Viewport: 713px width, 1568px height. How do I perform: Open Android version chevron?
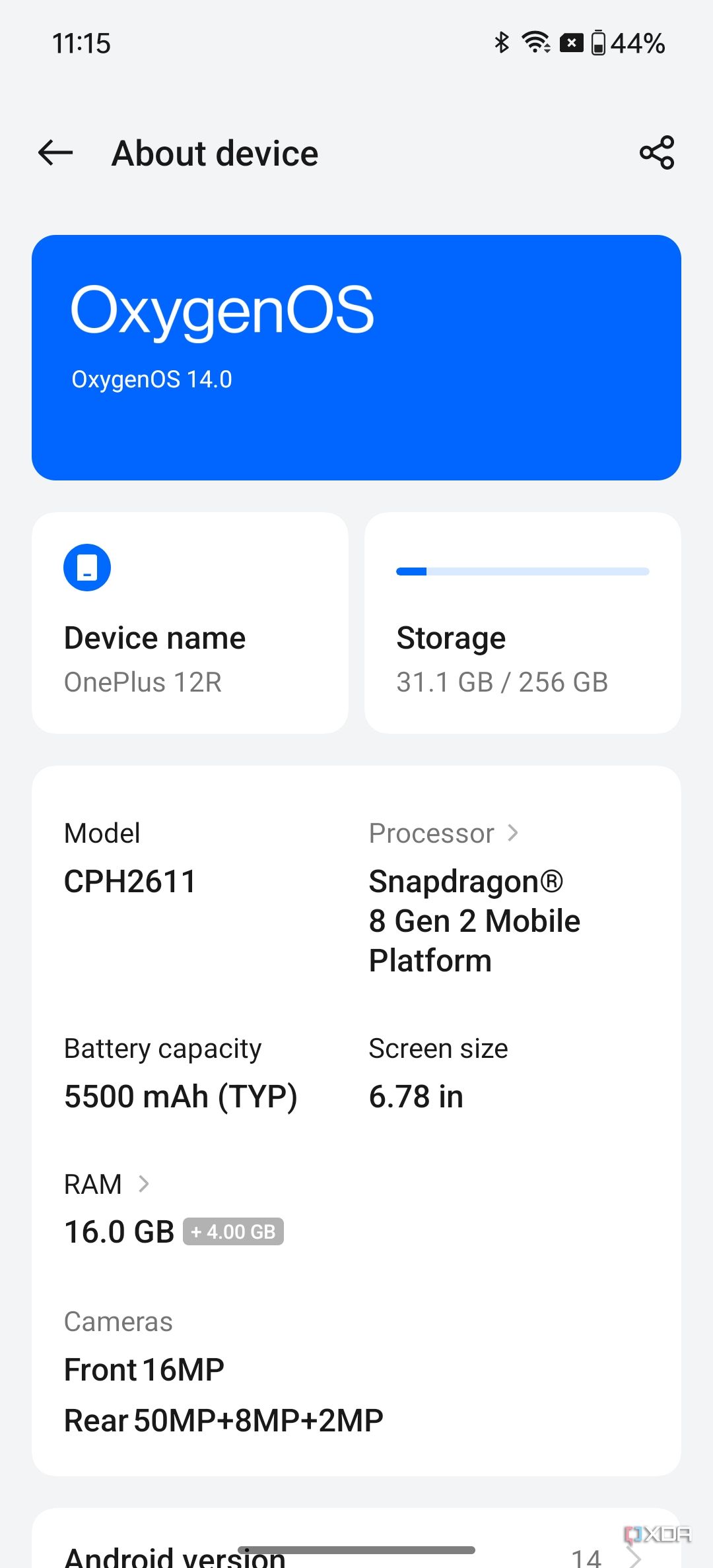(634, 1557)
